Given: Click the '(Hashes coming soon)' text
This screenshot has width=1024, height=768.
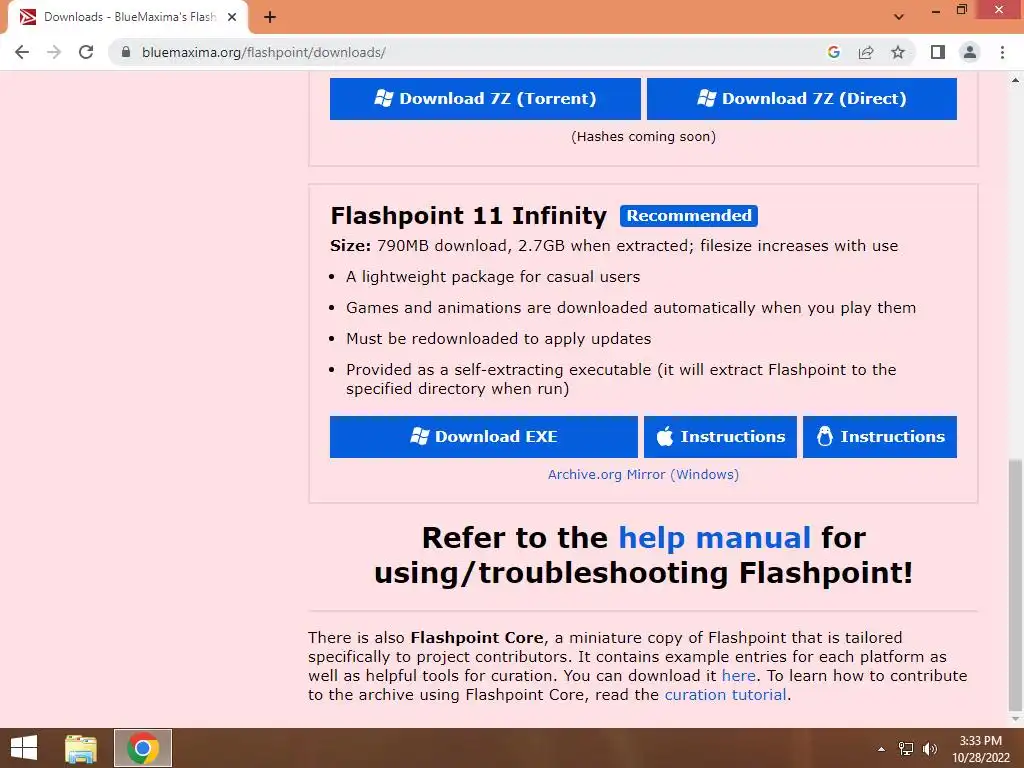Looking at the screenshot, I should (x=643, y=136).
